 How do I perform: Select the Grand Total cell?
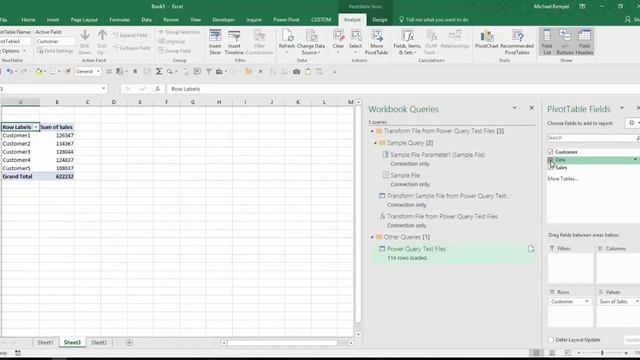[20, 176]
